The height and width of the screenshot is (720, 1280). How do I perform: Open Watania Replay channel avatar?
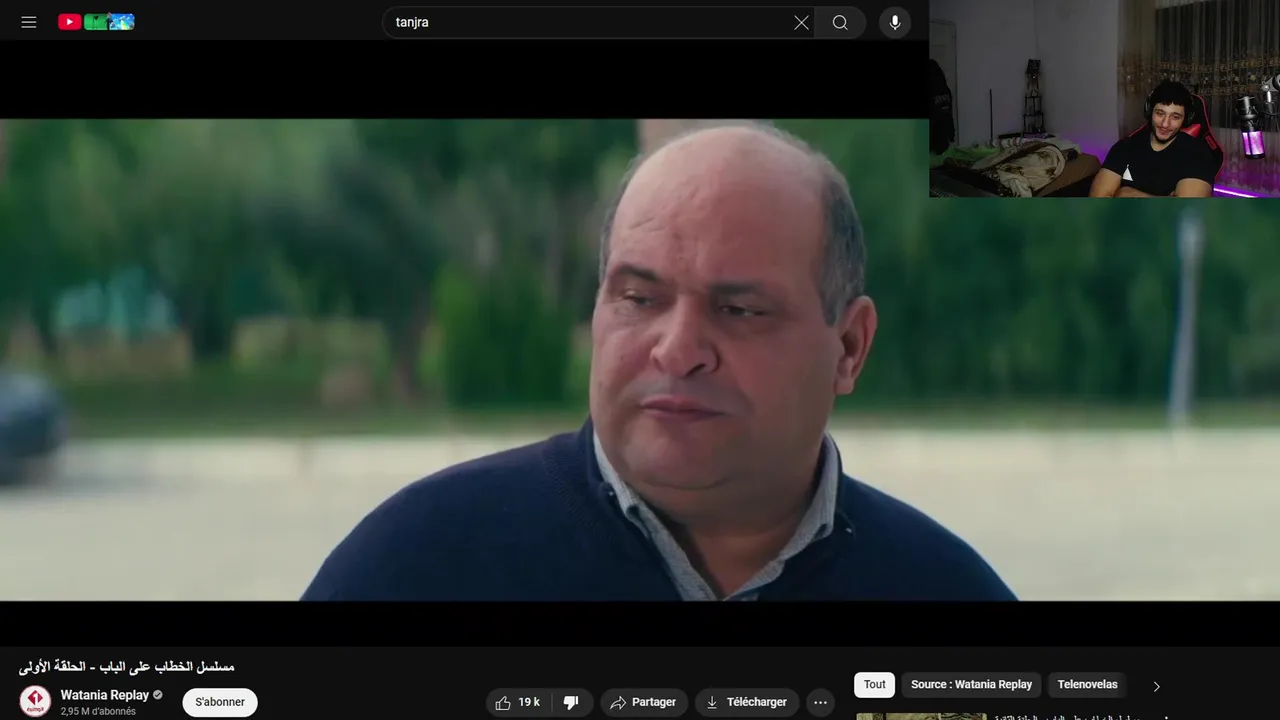pyautogui.click(x=35, y=701)
